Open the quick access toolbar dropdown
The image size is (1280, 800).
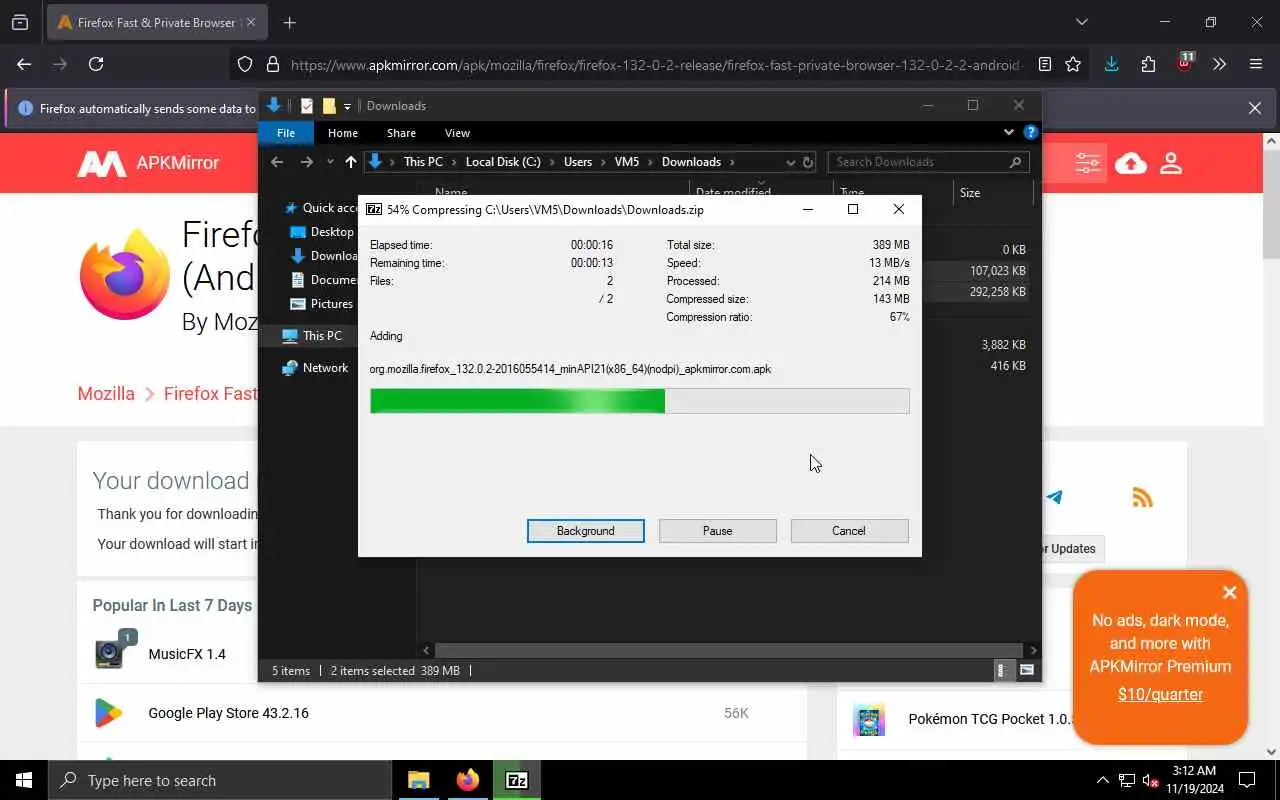(x=348, y=106)
